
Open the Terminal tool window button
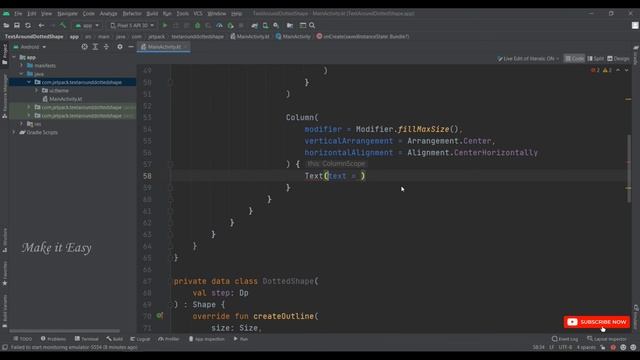pyautogui.click(x=87, y=339)
